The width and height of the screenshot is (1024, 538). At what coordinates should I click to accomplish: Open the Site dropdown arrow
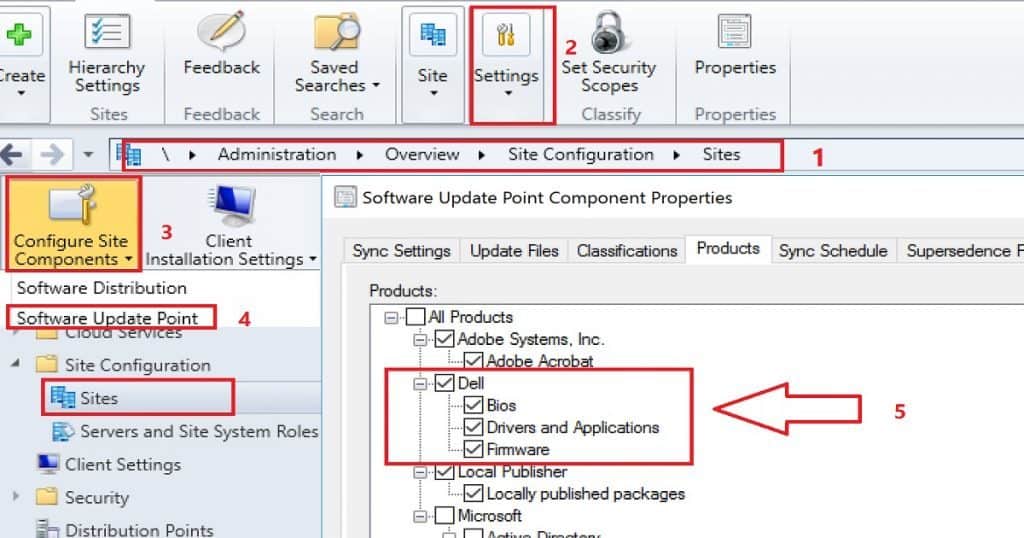tap(434, 93)
